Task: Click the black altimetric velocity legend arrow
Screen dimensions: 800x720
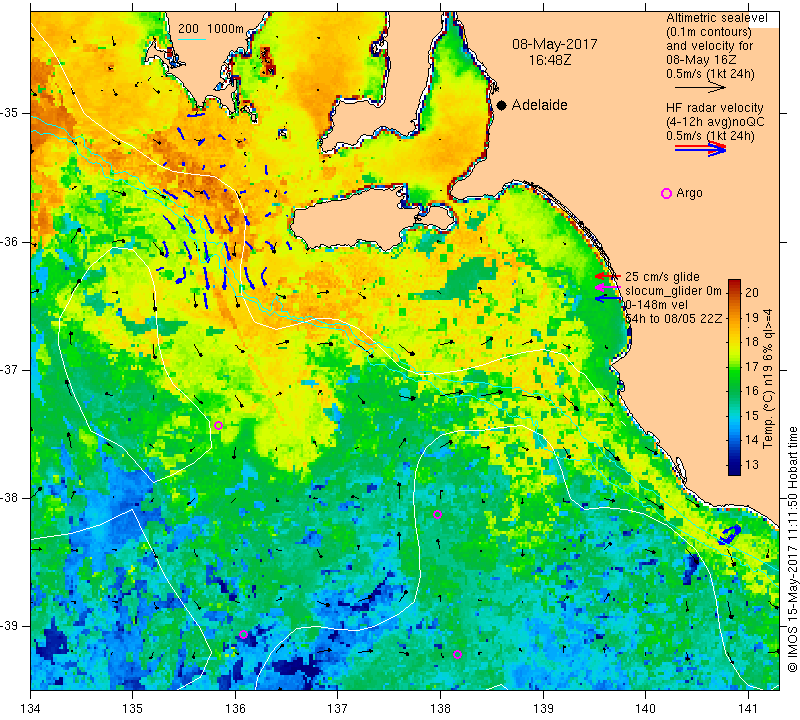Action: pos(699,88)
